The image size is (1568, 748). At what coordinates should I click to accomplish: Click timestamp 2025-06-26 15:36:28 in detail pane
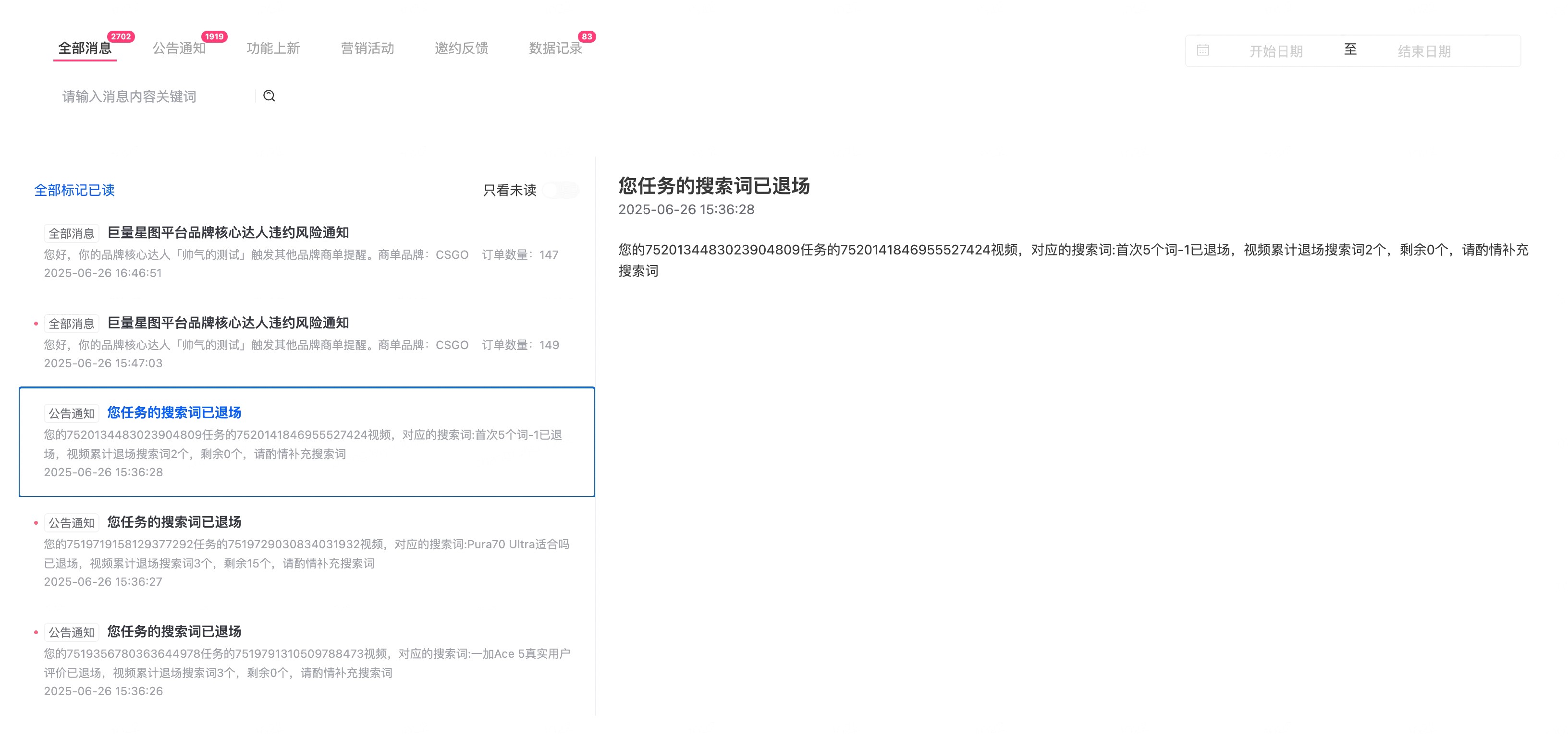[686, 210]
